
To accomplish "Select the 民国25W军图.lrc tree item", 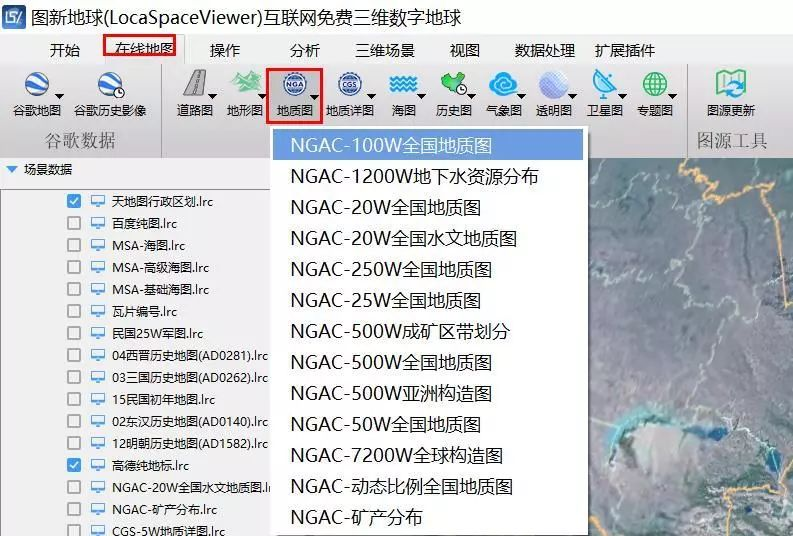I will [x=157, y=333].
